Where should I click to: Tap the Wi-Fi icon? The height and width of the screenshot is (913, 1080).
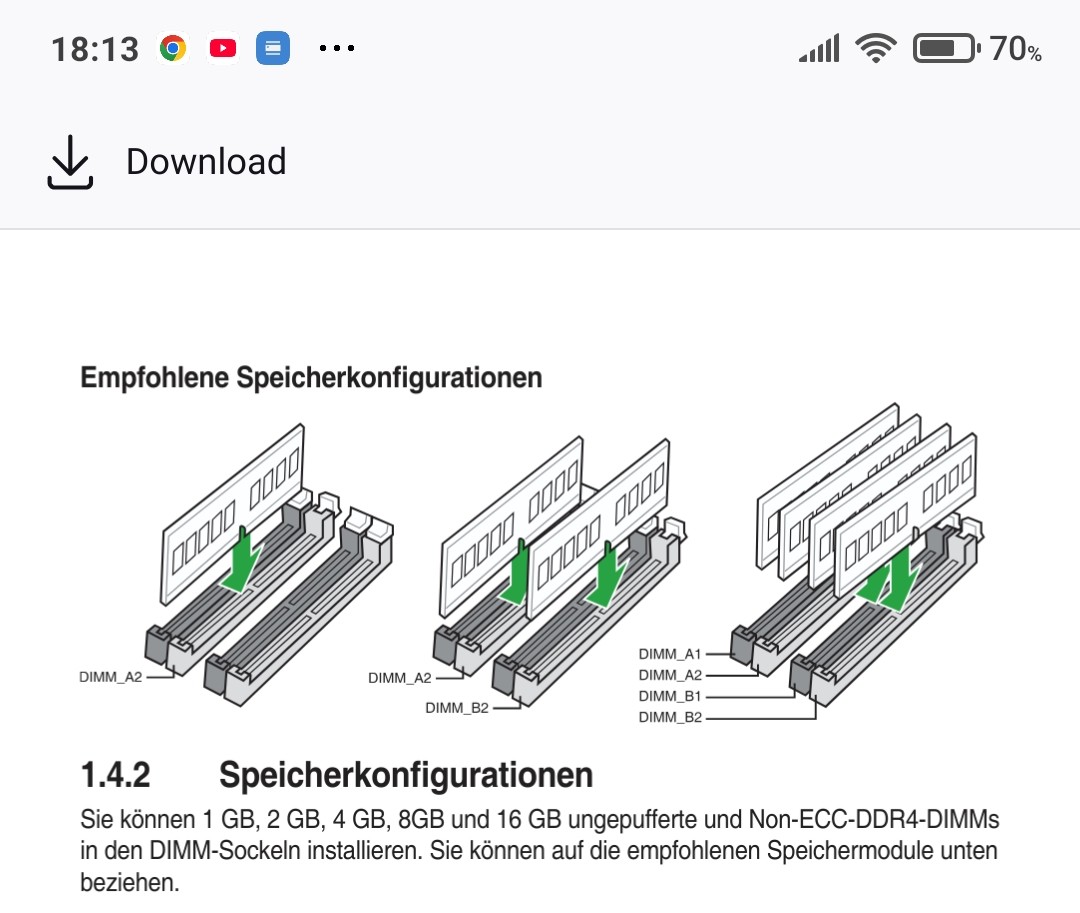click(875, 47)
